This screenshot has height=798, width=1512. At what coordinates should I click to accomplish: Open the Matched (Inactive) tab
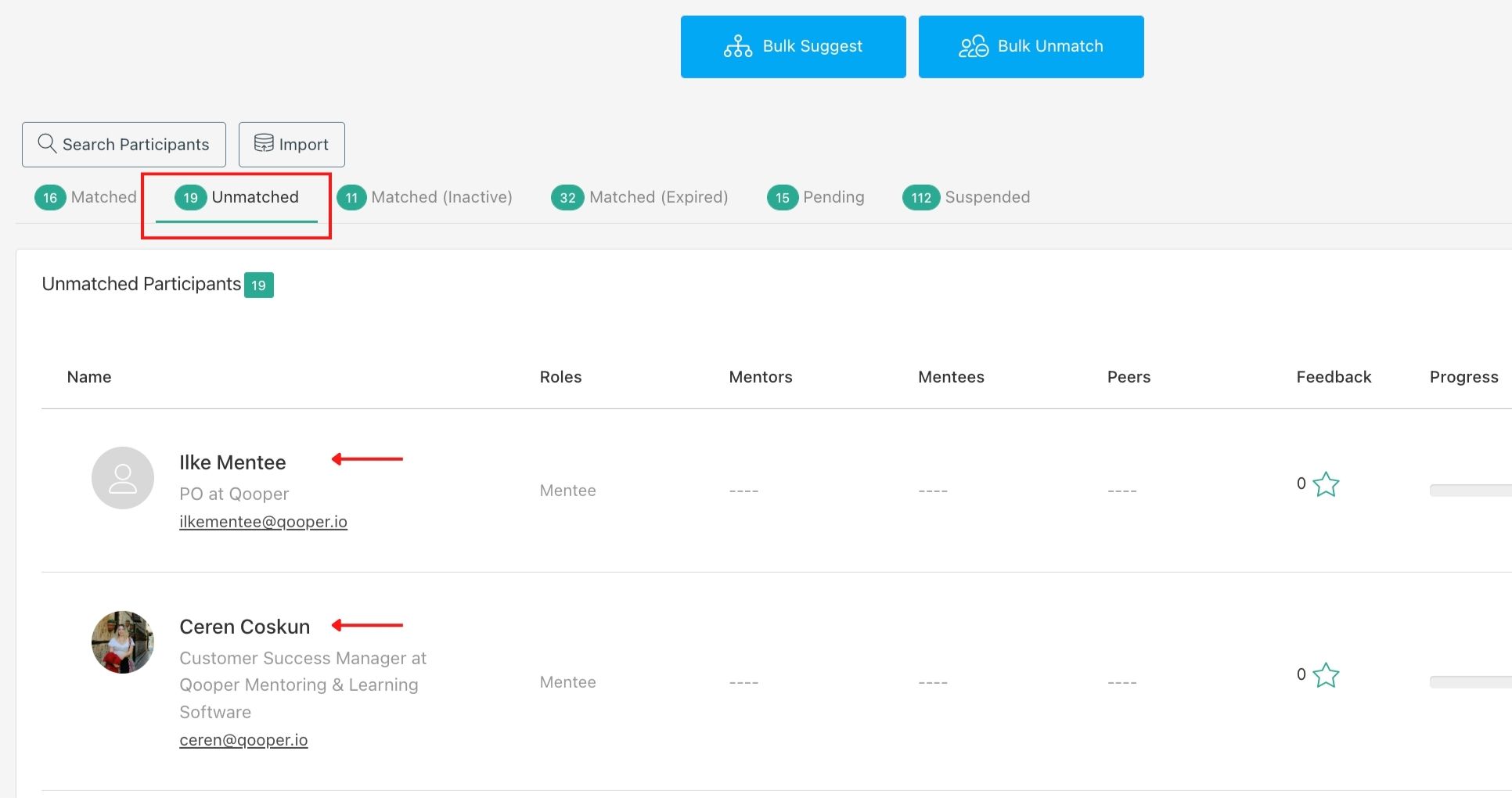pos(427,197)
